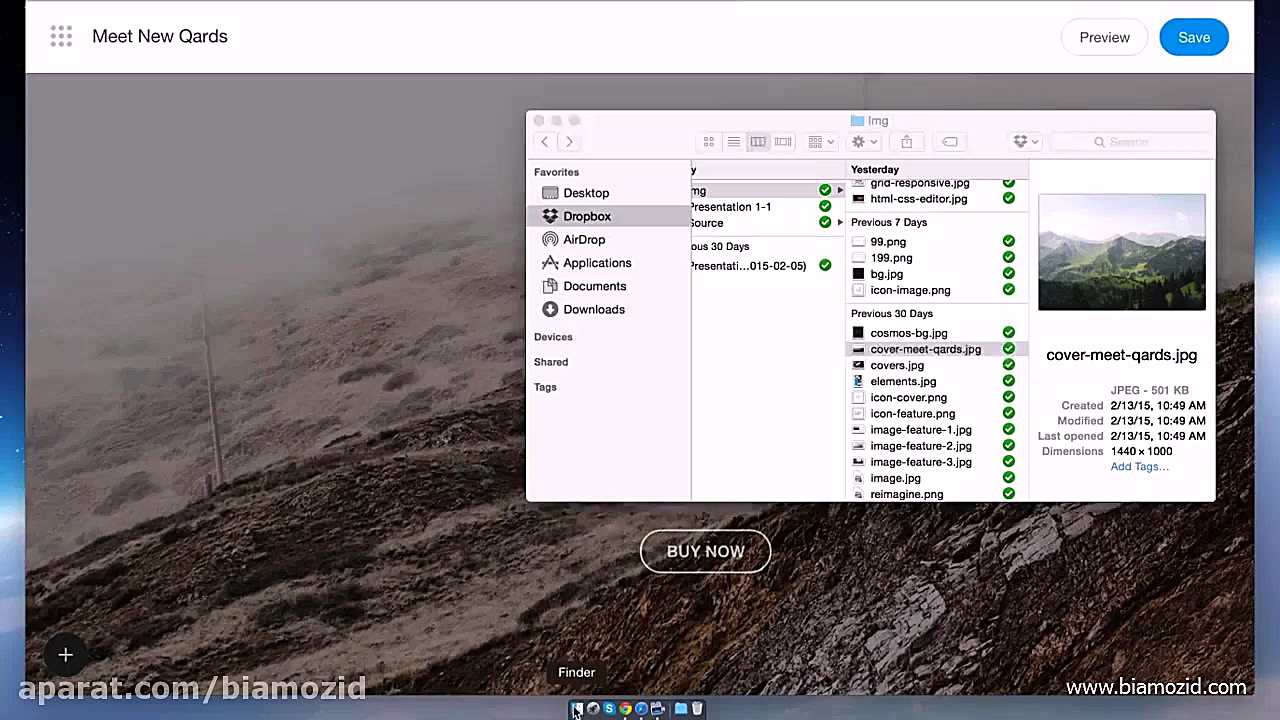1280x720 pixels.
Task: Select image.jpg file
Action: 895,478
